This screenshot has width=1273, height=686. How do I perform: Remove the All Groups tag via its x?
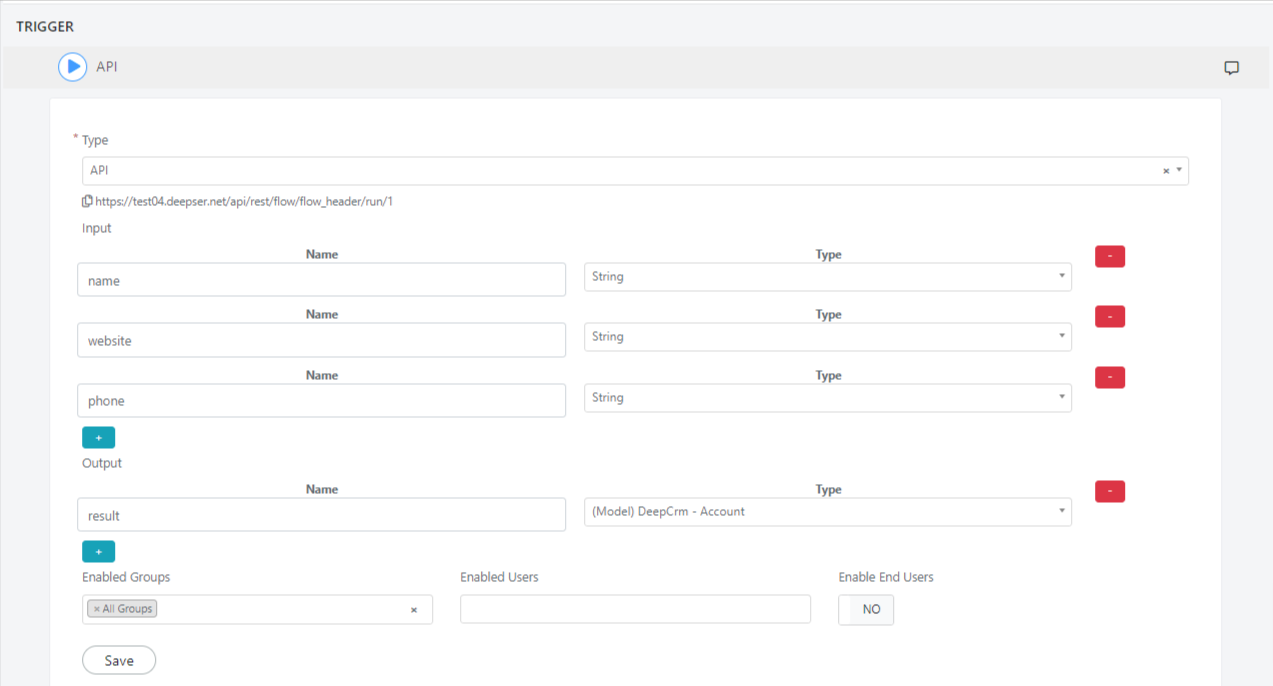(x=97, y=609)
